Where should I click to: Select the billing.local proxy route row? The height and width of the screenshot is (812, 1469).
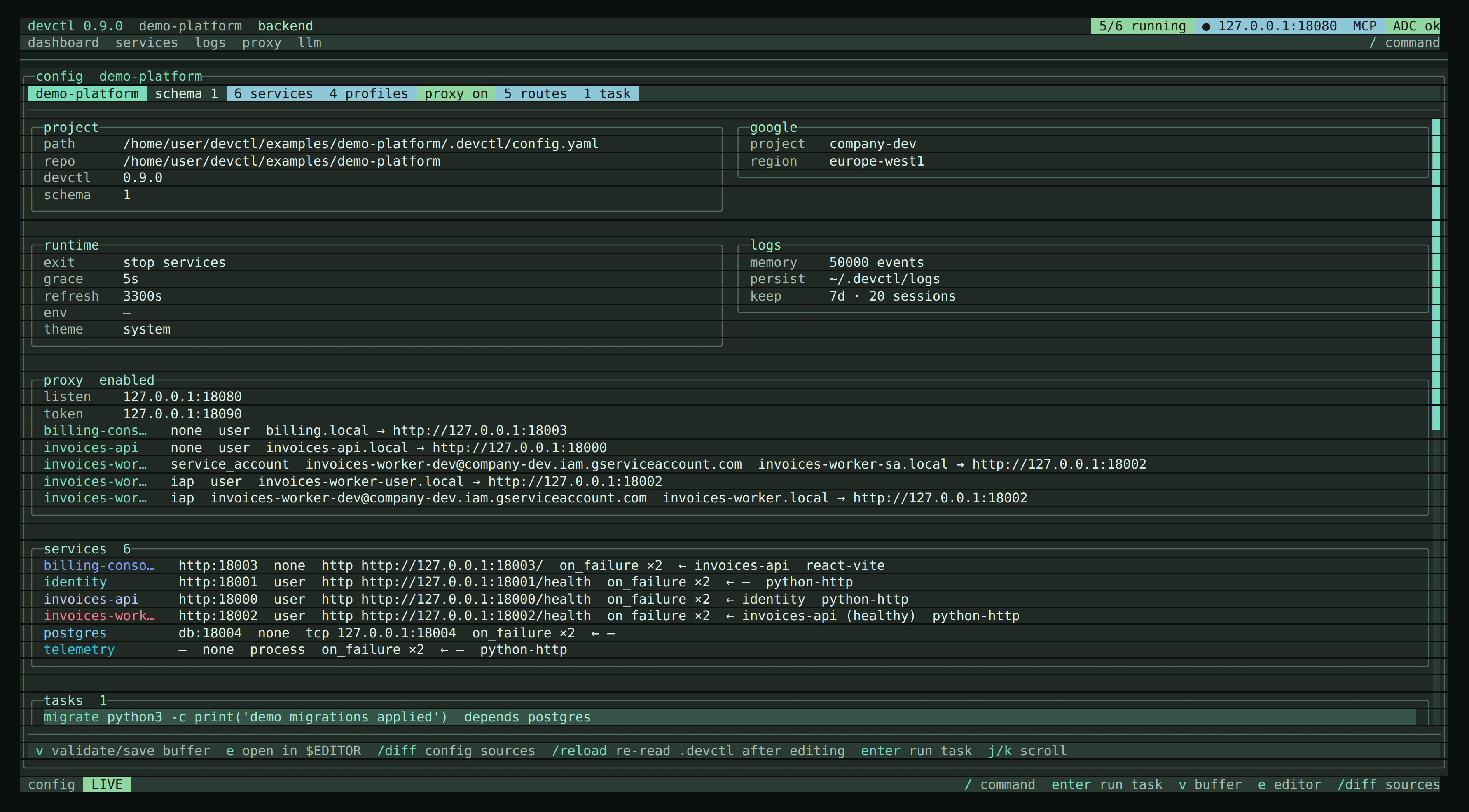[730, 430]
